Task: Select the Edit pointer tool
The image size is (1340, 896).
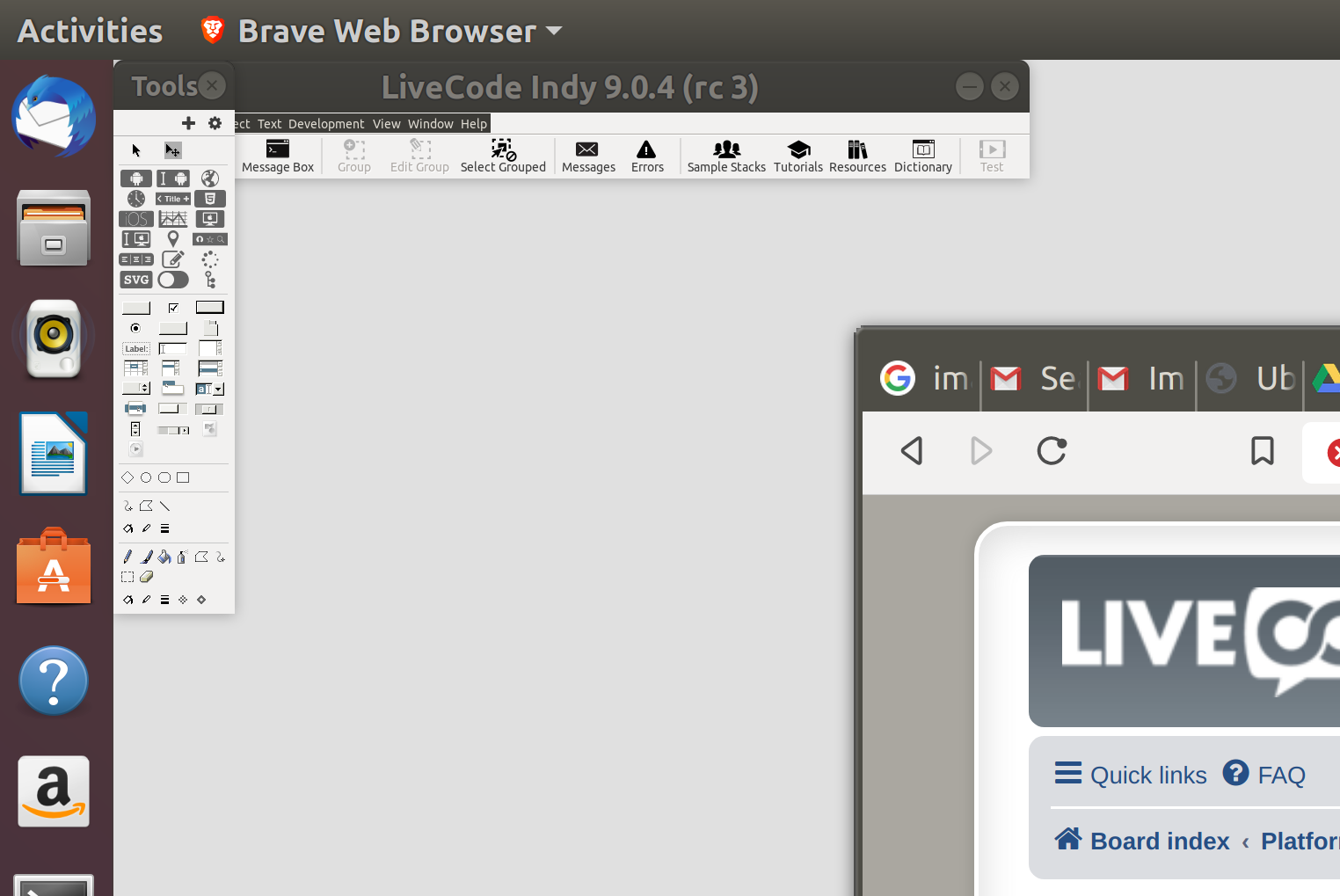Action: pos(172,150)
